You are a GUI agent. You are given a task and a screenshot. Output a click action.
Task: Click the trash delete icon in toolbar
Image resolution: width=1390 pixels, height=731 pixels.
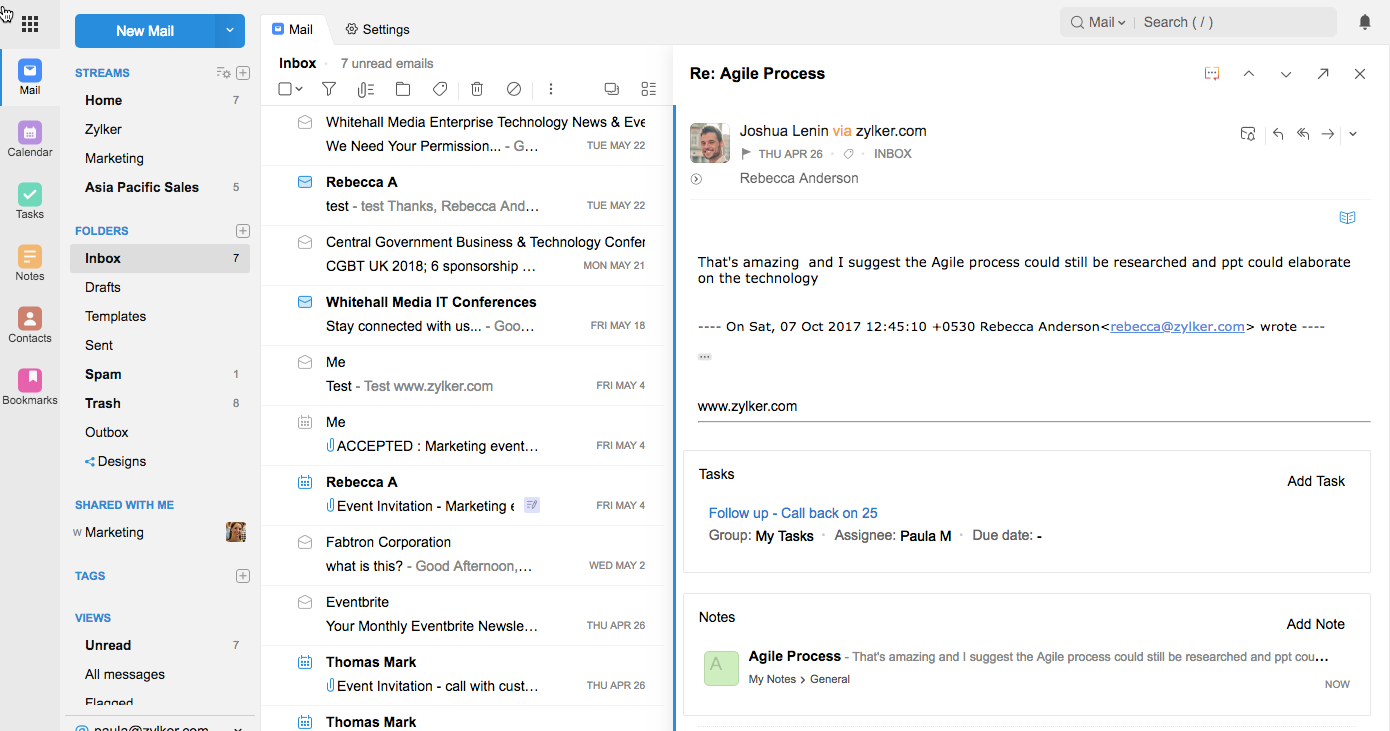point(477,89)
